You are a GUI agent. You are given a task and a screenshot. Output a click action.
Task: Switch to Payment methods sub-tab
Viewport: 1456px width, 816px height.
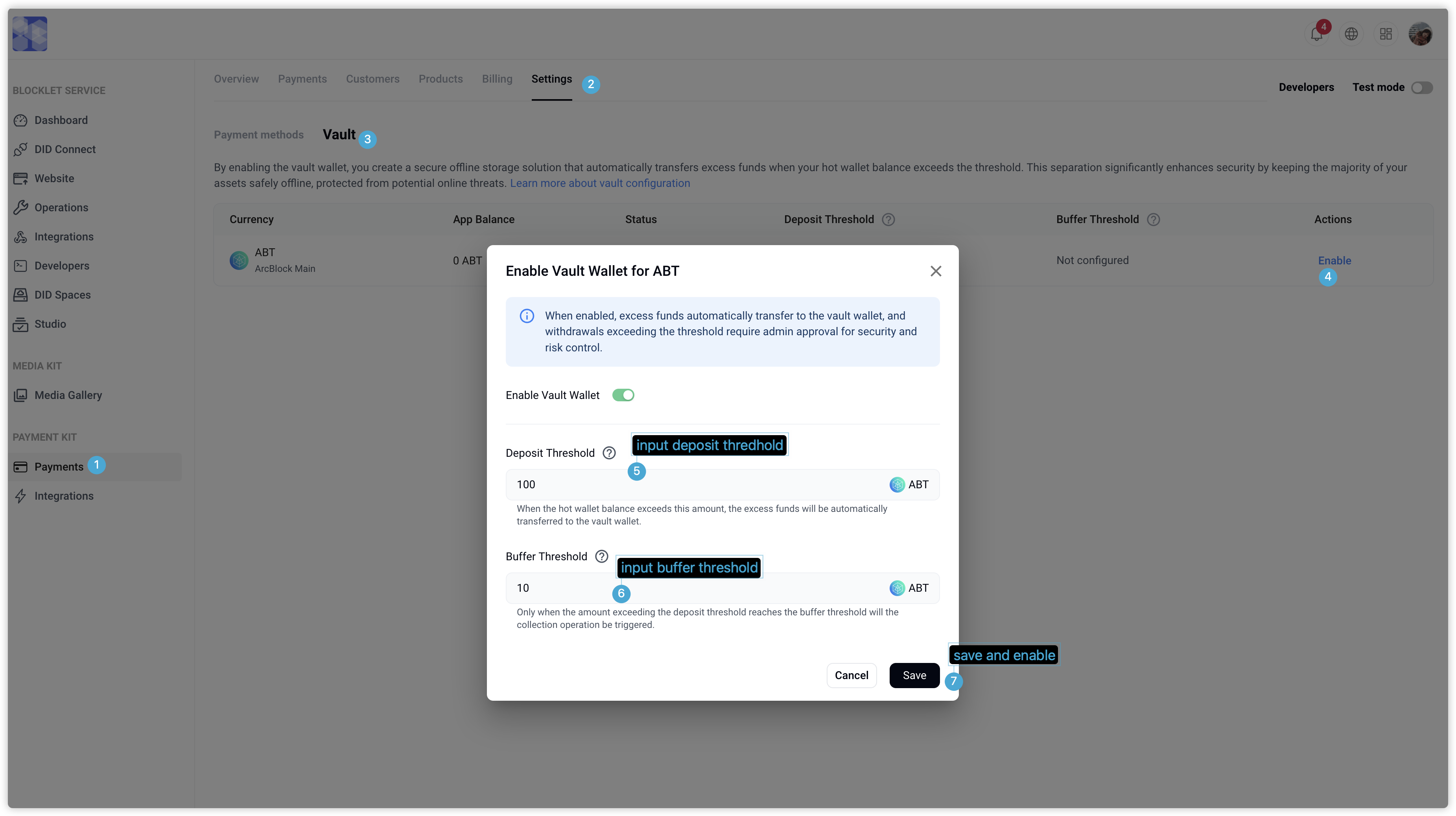(258, 135)
